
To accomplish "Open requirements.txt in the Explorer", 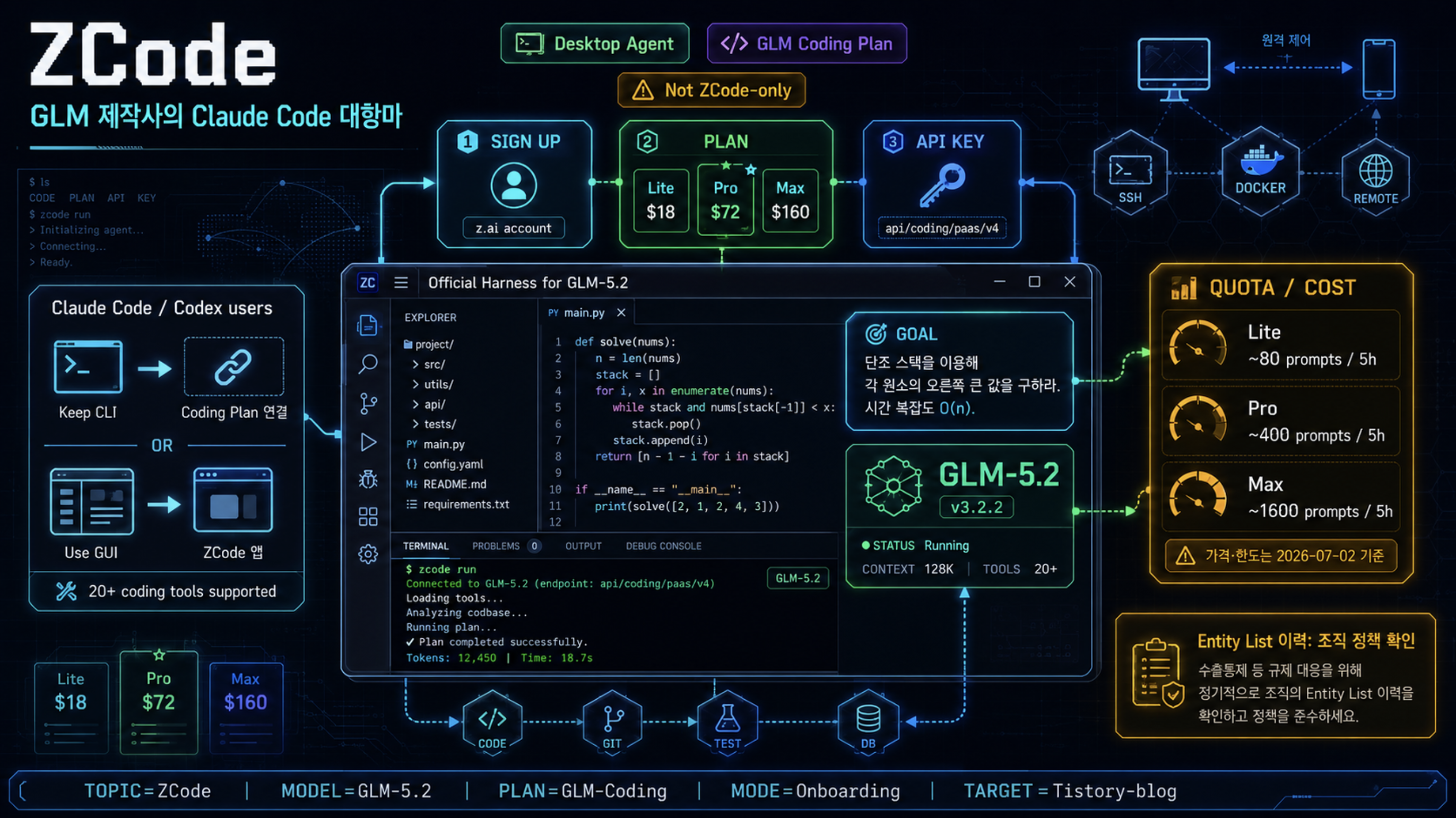I will pyautogui.click(x=458, y=504).
